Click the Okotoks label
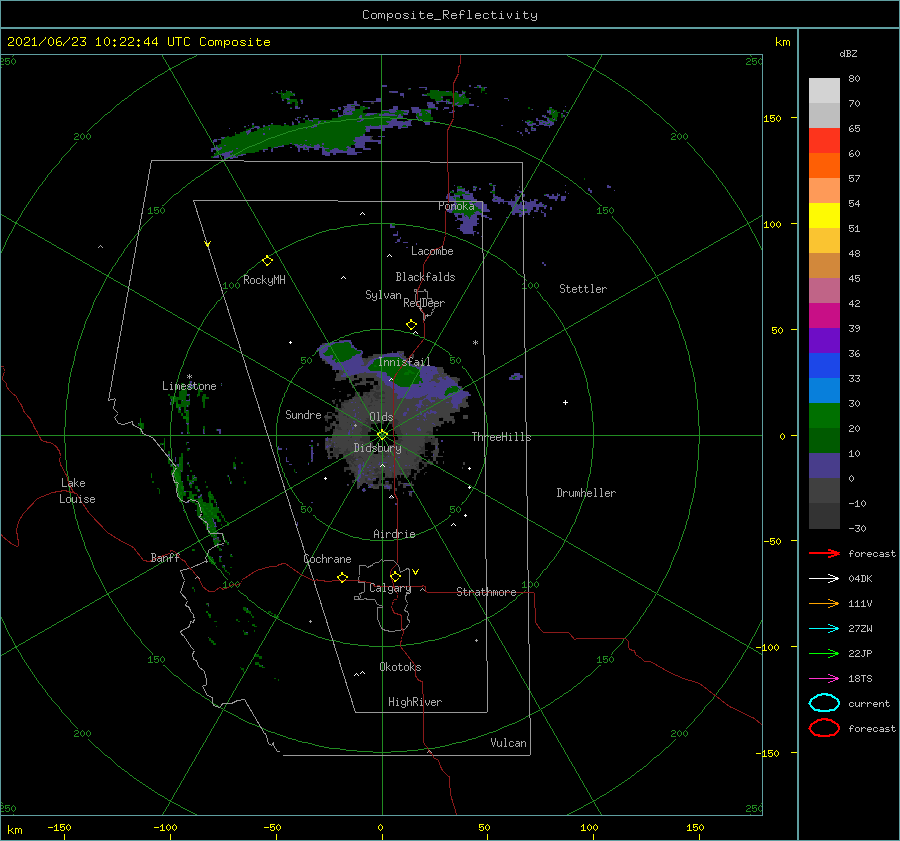 point(400,667)
